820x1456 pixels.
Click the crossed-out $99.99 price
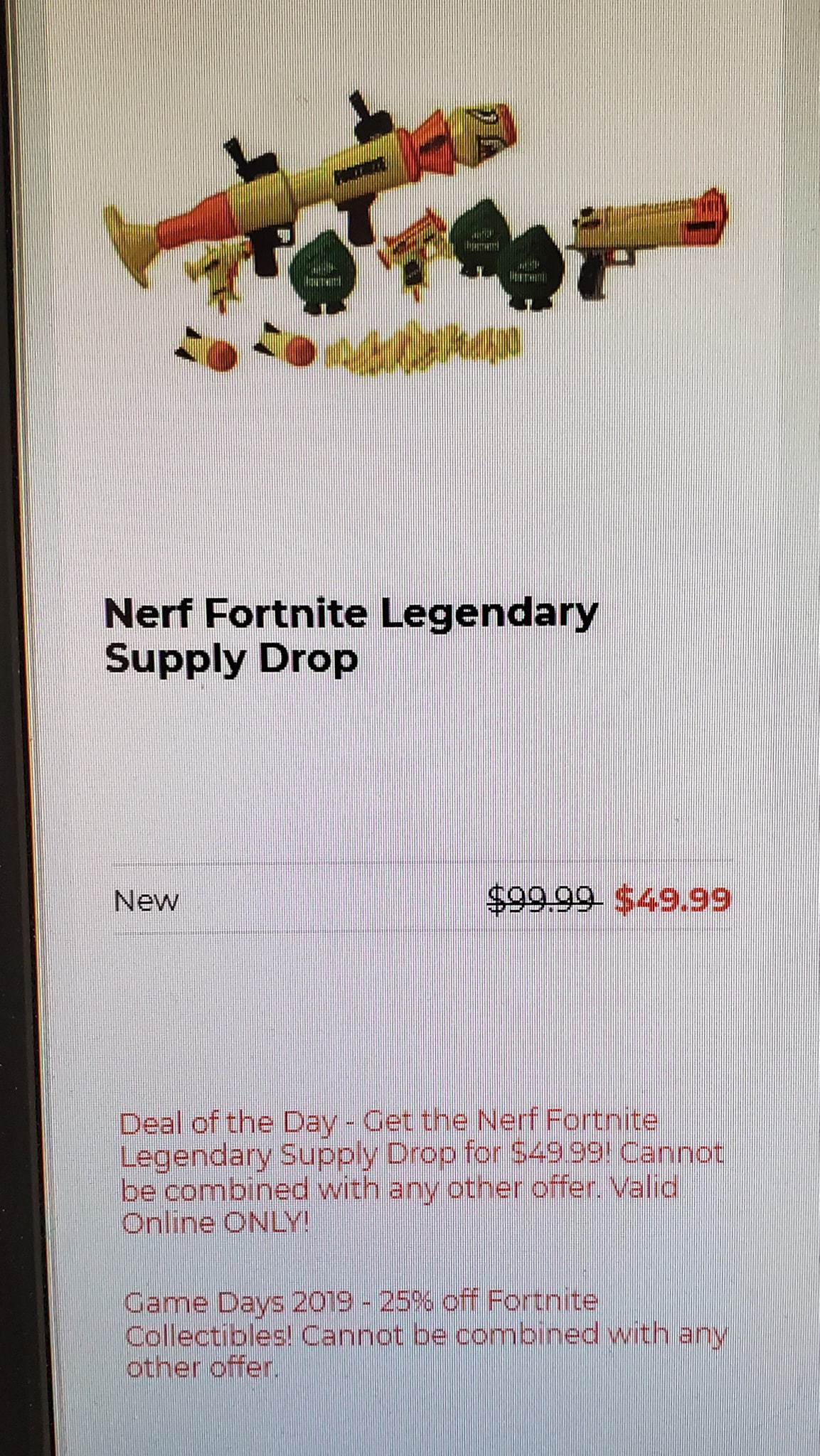[x=544, y=900]
